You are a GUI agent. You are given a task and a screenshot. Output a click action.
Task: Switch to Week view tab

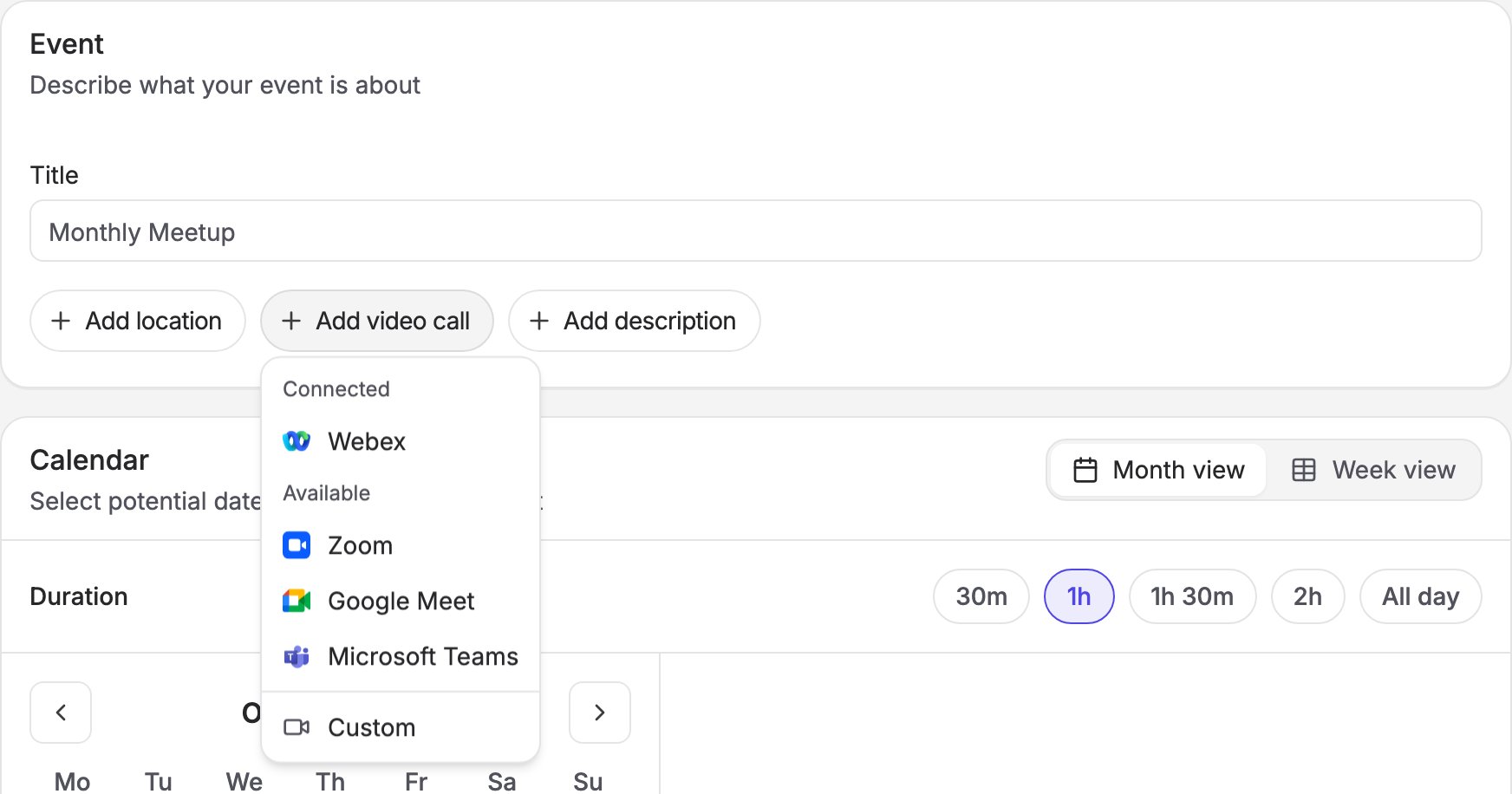click(1373, 470)
